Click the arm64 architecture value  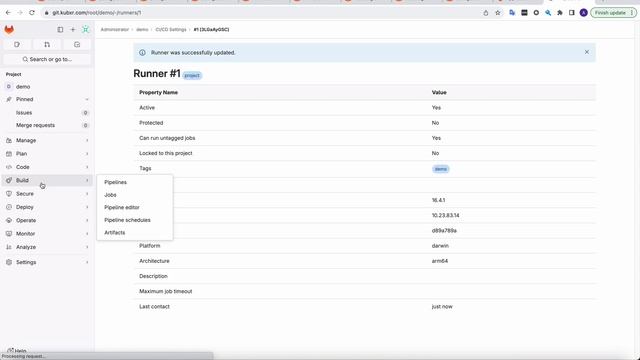(440, 261)
